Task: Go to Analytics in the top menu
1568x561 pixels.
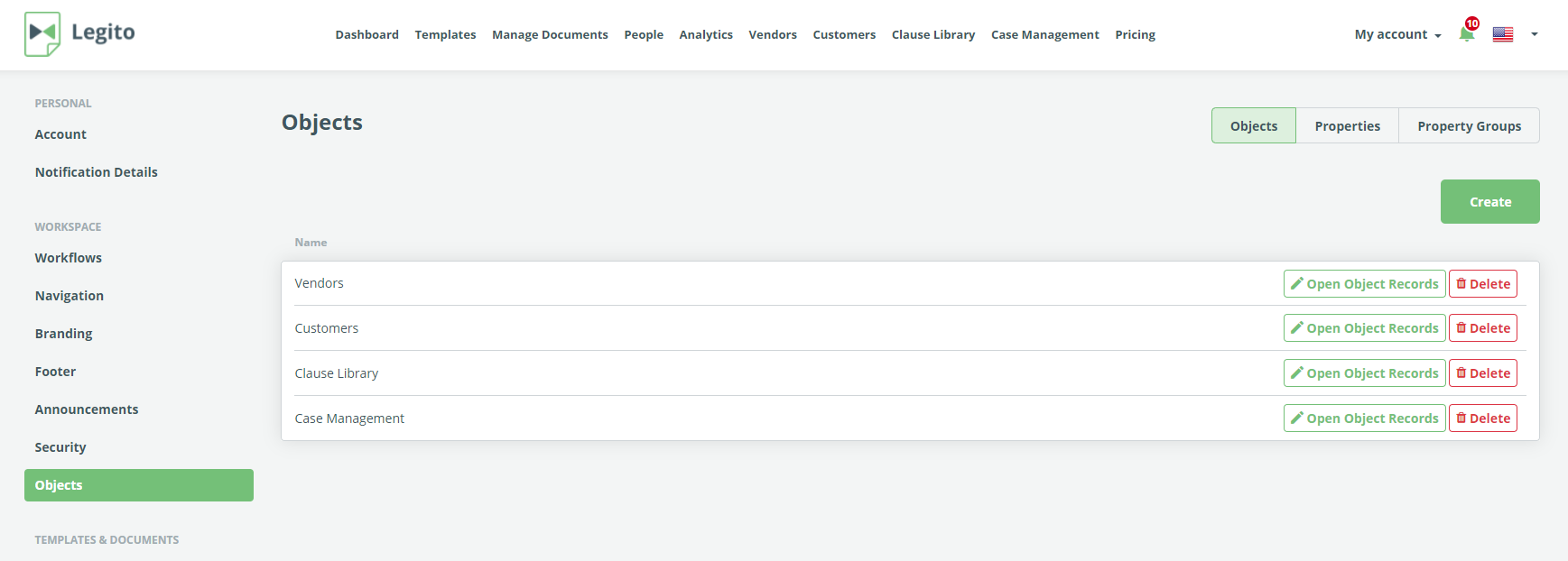Action: [705, 34]
